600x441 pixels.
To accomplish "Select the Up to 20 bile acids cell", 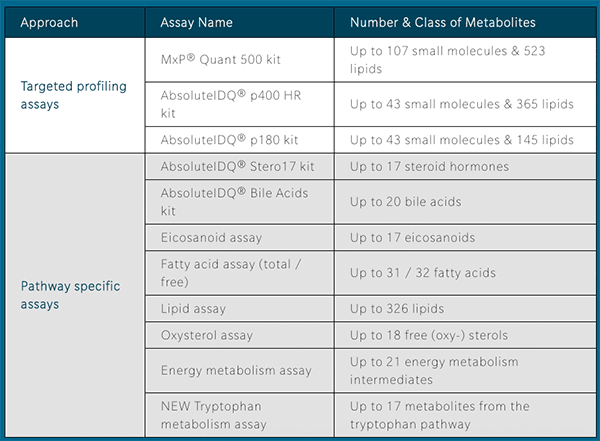I will click(405, 201).
